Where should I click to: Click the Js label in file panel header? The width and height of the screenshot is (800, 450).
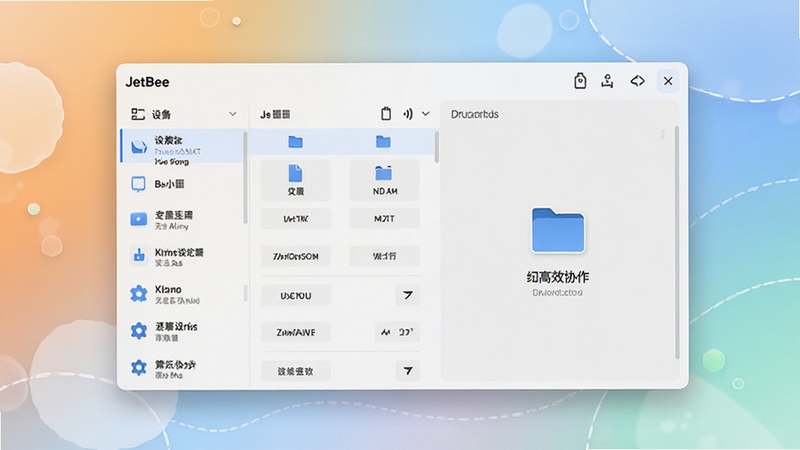pyautogui.click(x=275, y=114)
